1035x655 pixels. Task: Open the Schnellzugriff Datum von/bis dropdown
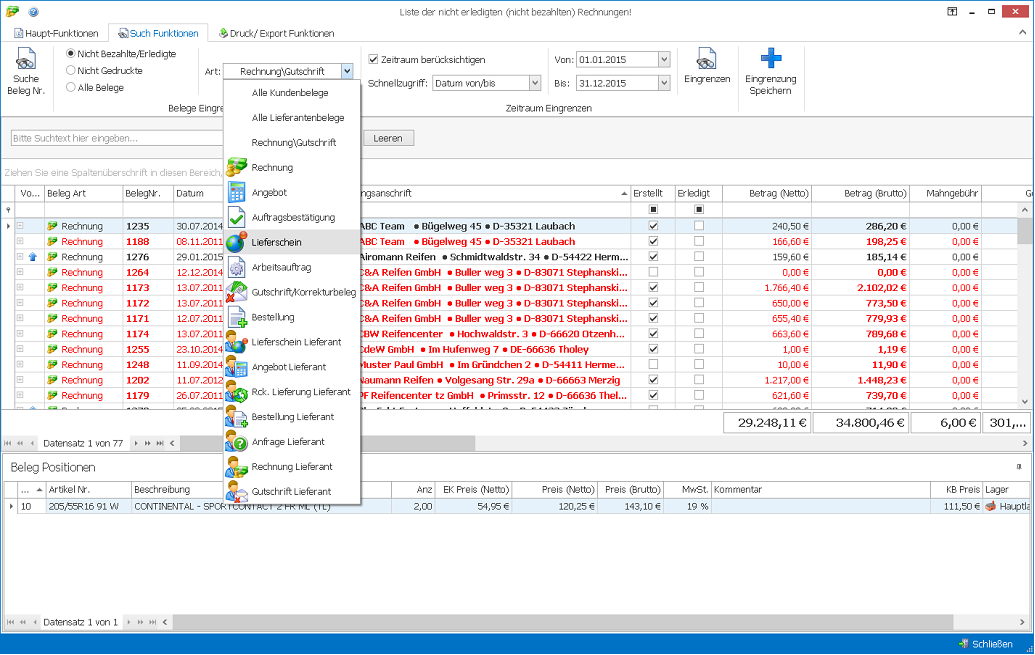click(535, 83)
